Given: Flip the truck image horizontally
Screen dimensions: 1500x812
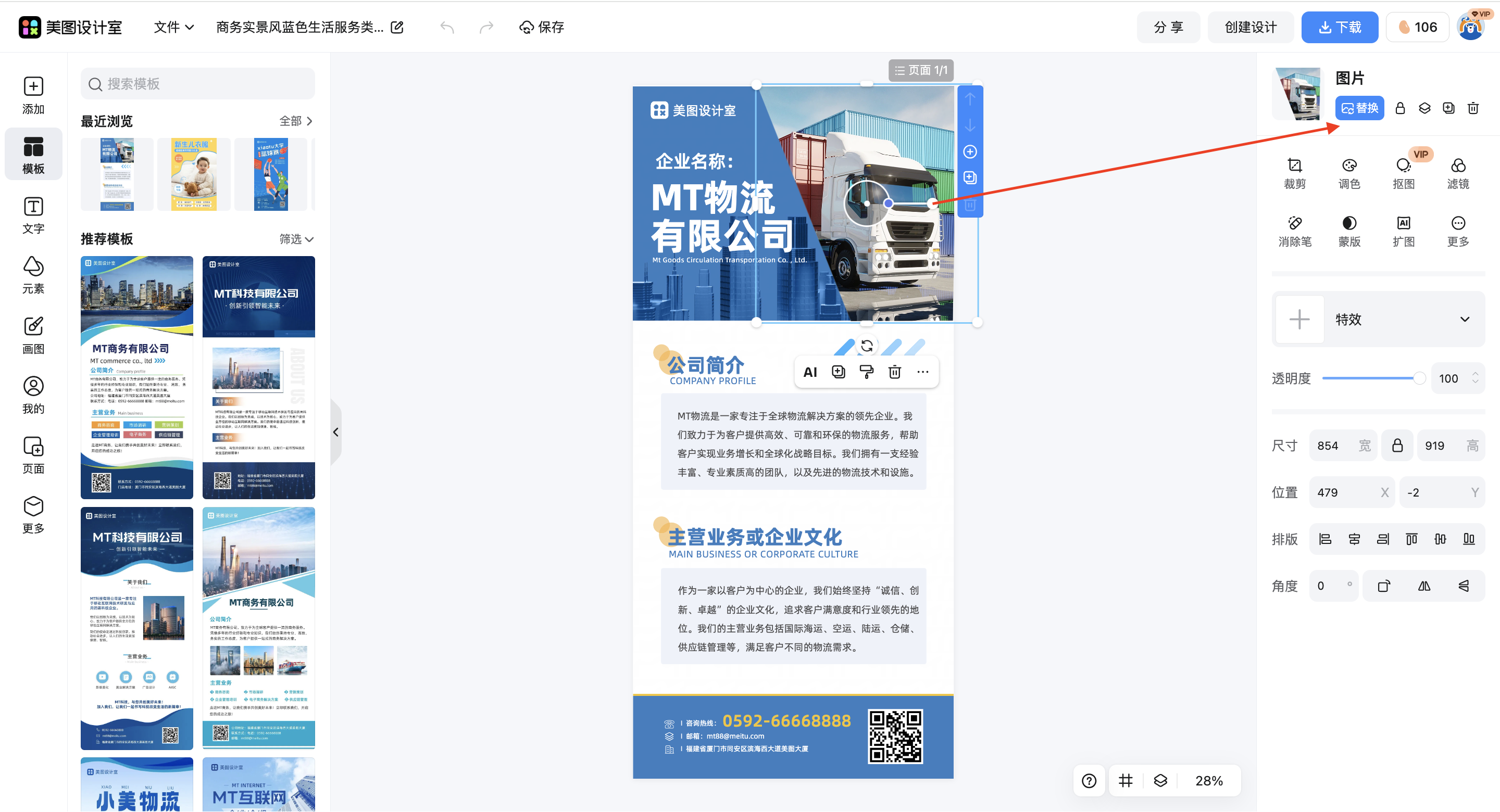Looking at the screenshot, I should pyautogui.click(x=1424, y=586).
